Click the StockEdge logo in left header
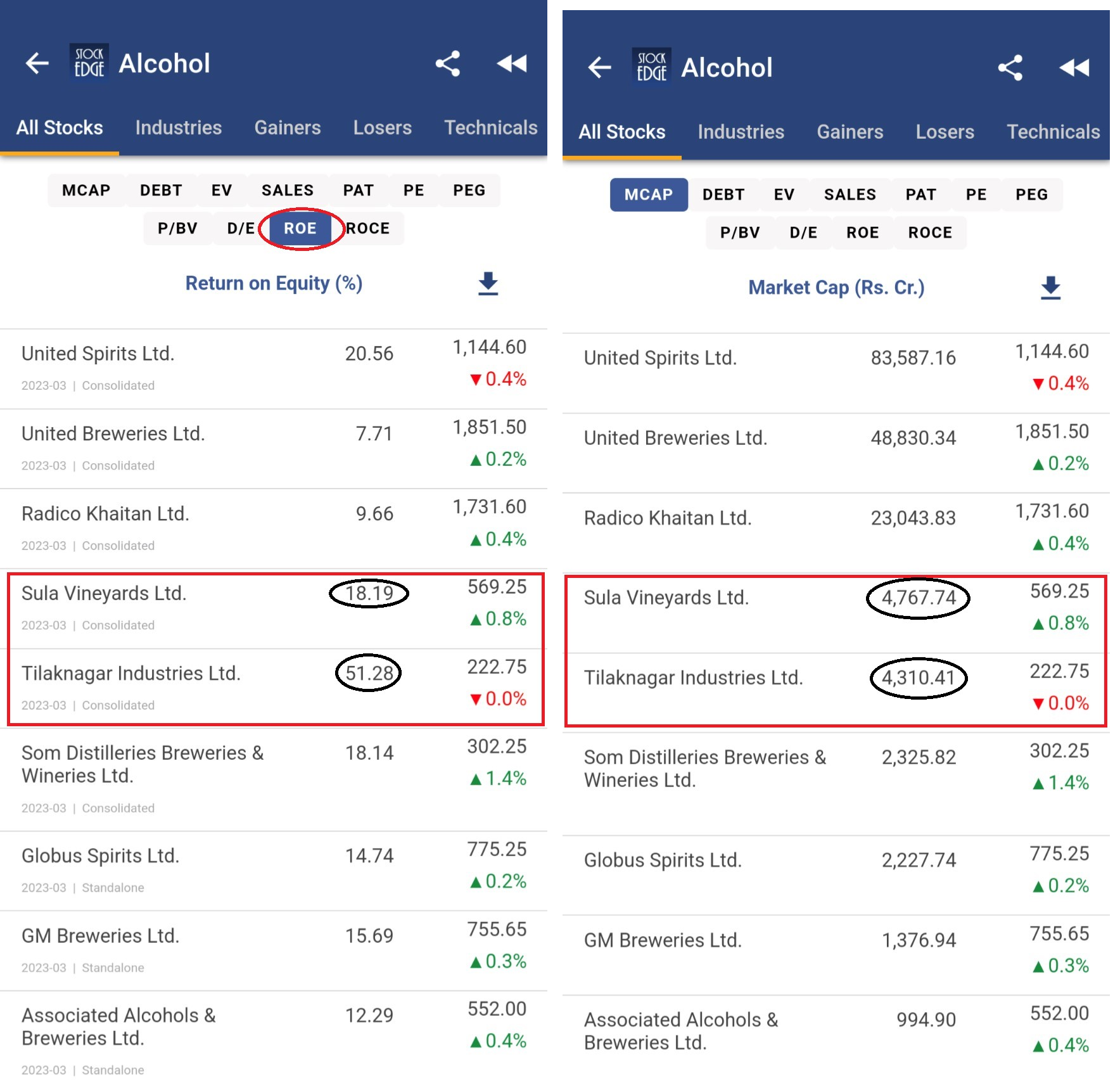This screenshot has height=1090, width=1120. [x=89, y=63]
